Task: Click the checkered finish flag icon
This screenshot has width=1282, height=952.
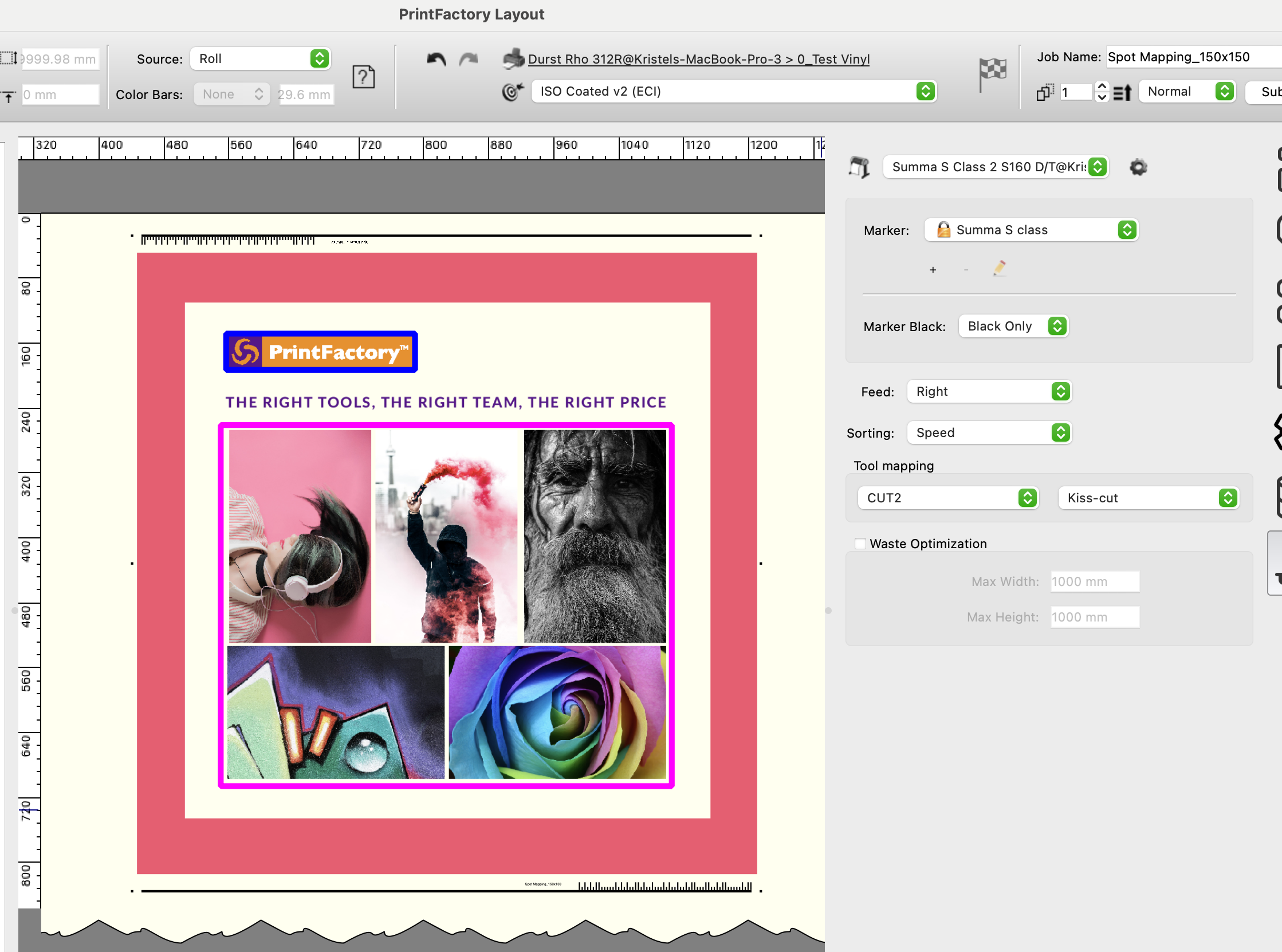Action: 992,74
